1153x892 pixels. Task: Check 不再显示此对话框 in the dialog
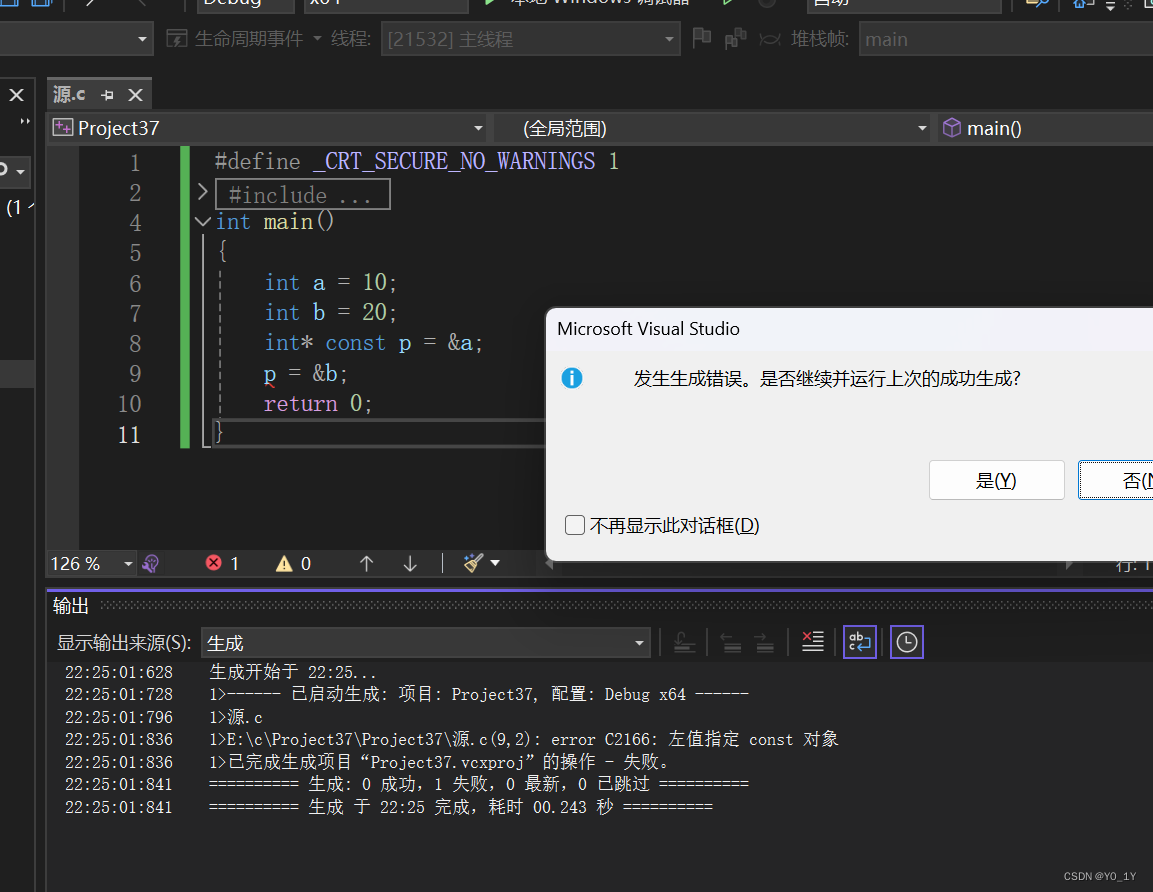point(575,524)
